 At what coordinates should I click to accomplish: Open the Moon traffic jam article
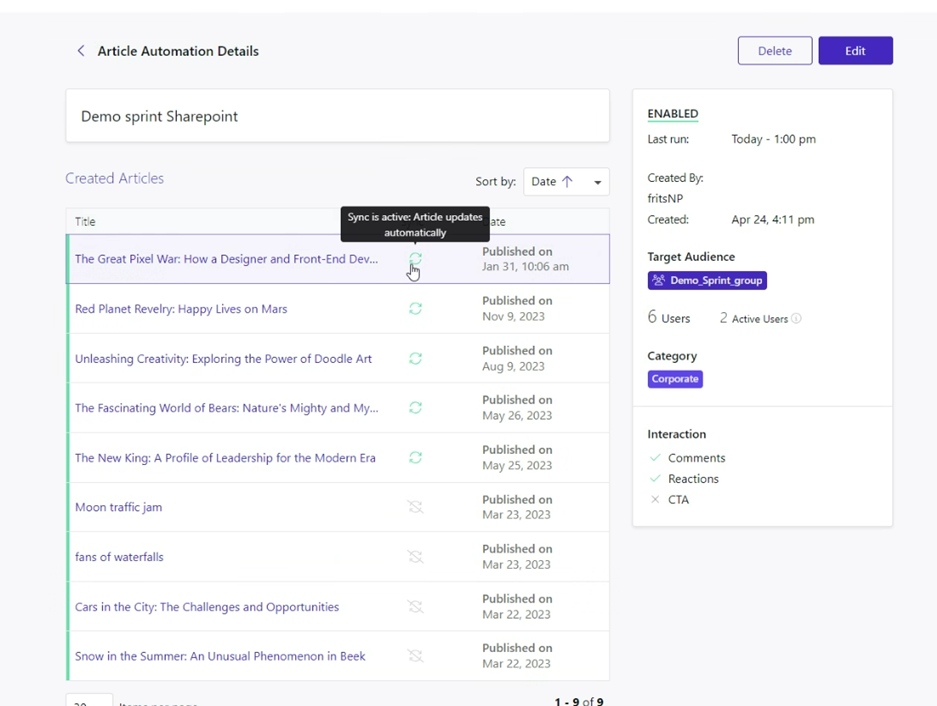(118, 508)
